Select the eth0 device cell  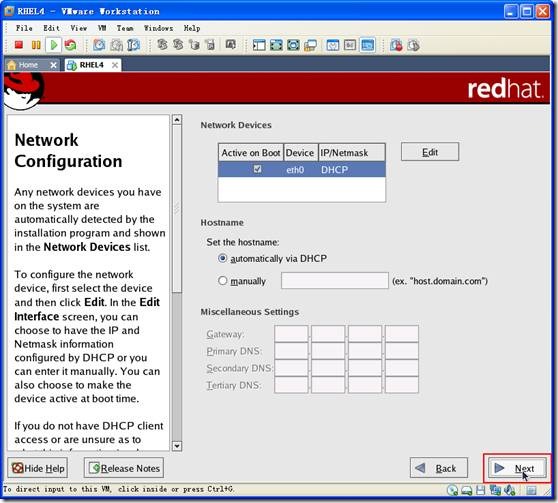coord(295,170)
